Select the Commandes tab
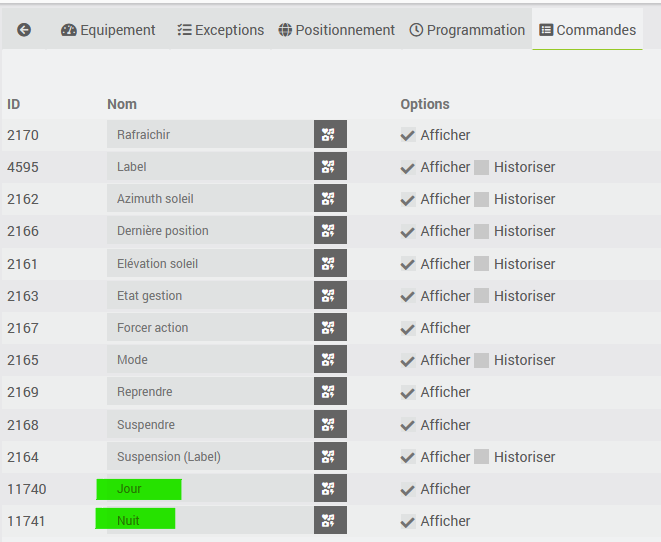 (588, 30)
